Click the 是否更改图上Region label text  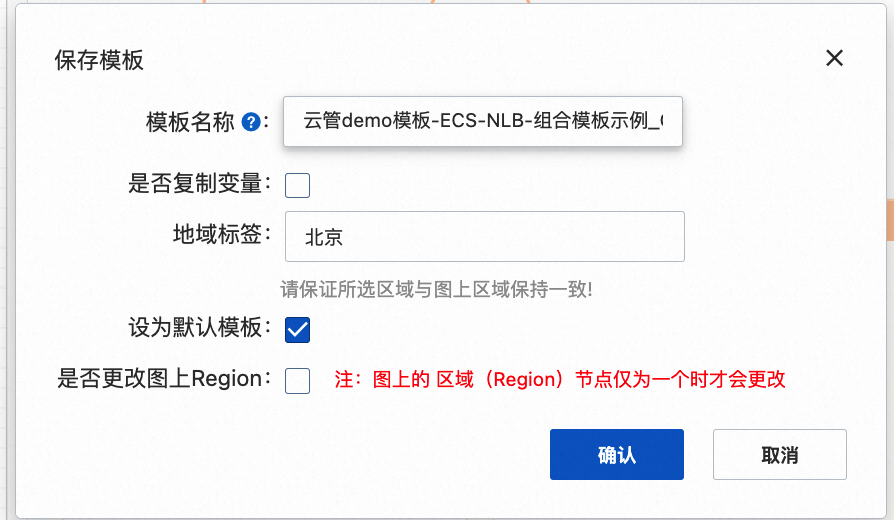pos(159,378)
